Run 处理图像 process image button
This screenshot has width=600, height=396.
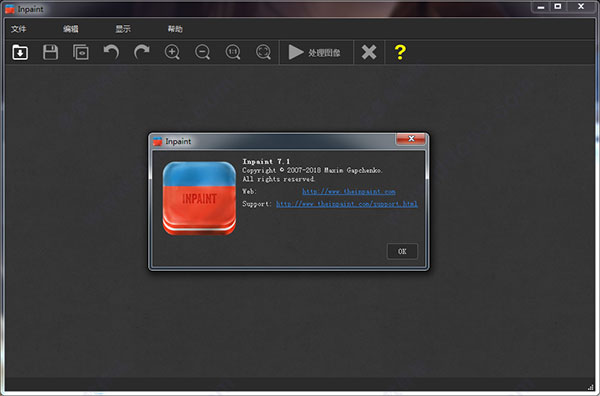pyautogui.click(x=315, y=52)
